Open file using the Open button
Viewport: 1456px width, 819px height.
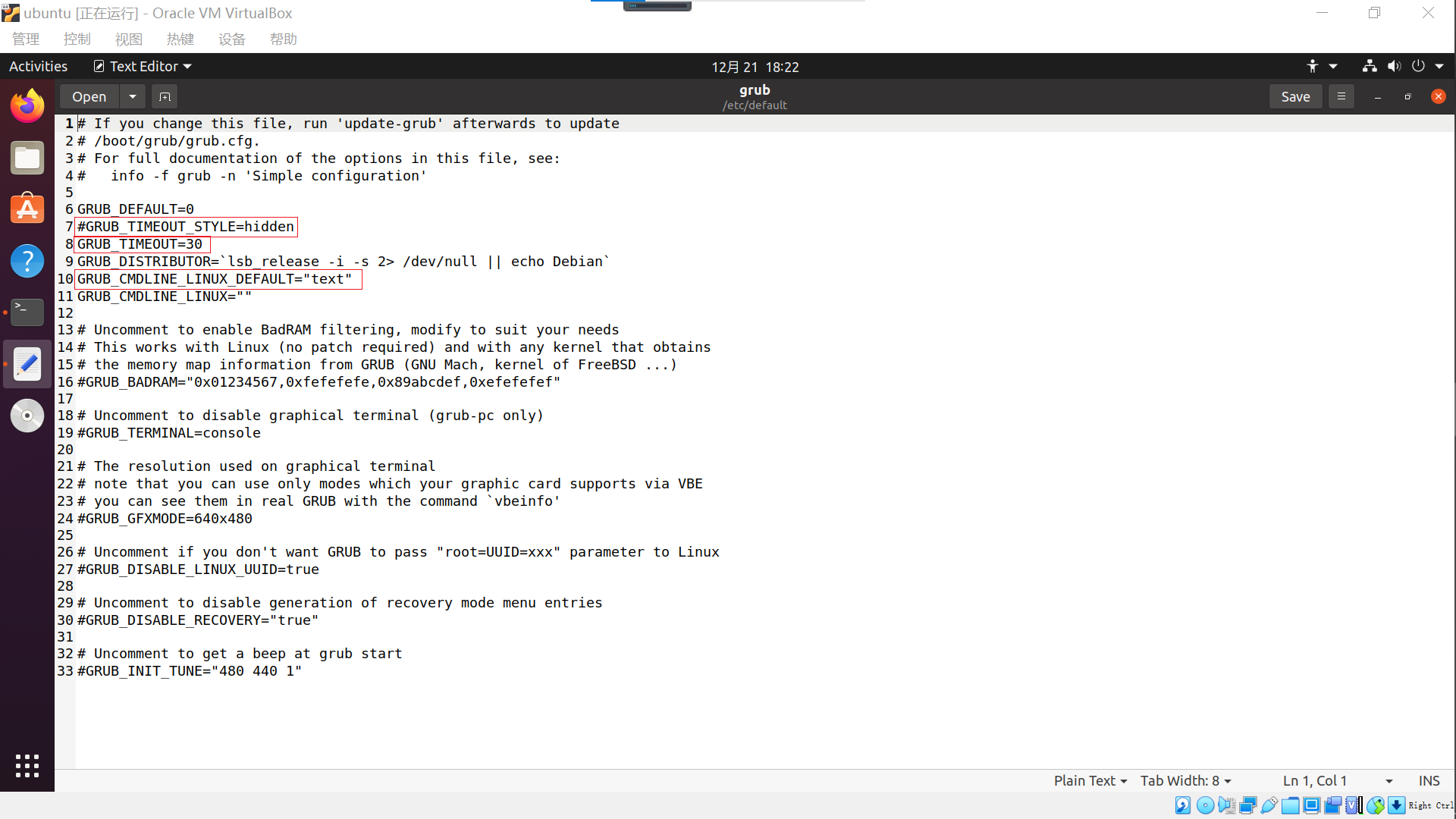point(89,96)
